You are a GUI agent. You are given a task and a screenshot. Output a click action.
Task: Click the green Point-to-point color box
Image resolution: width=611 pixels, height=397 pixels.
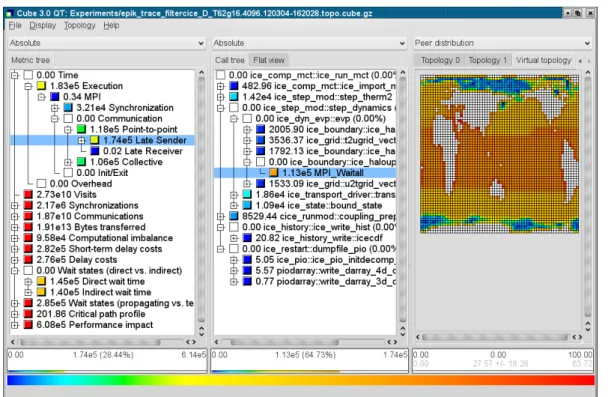81,129
